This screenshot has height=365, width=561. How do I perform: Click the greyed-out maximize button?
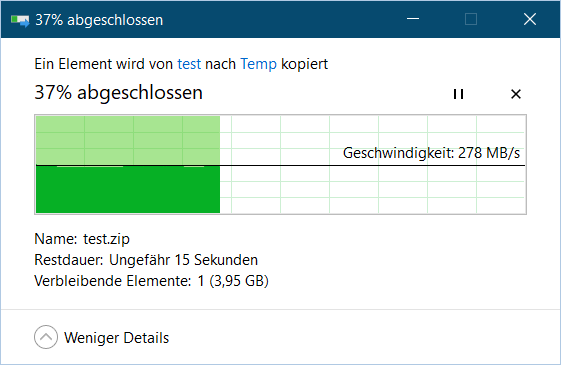click(471, 19)
